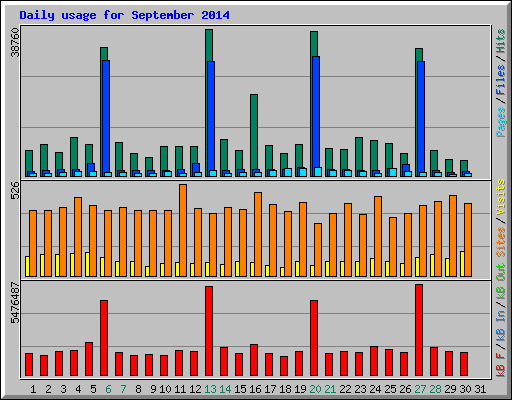Select the red kB bar for day 1
512x400 pixels.
29,365
